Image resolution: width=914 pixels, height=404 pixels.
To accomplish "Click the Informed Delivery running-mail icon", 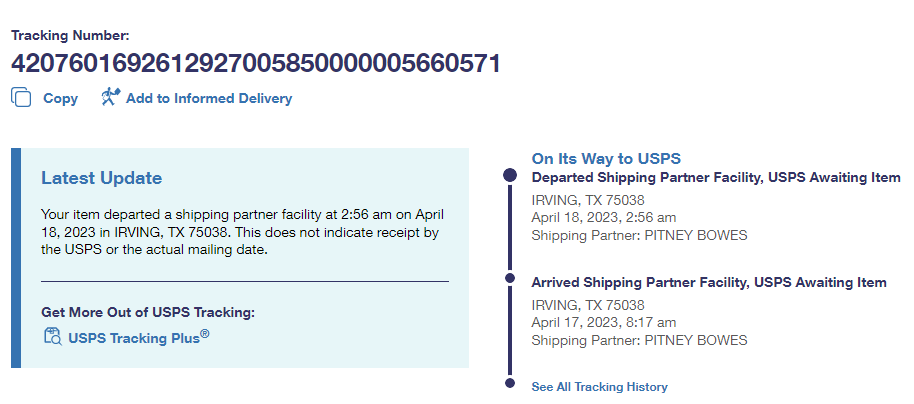I will click(x=110, y=97).
